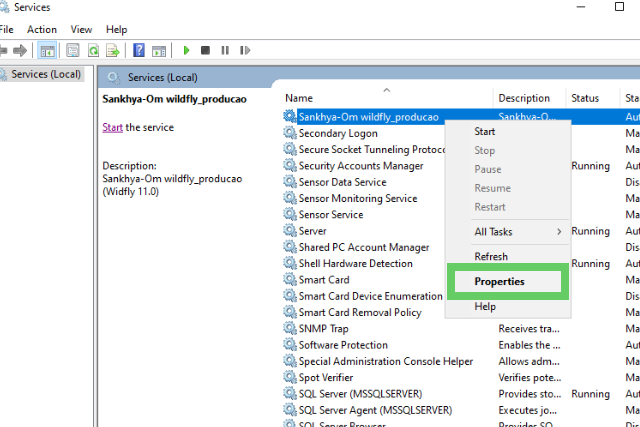The height and width of the screenshot is (427, 640).
Task: Open the Properties toolbar icon
Action: pyautogui.click(x=73, y=51)
